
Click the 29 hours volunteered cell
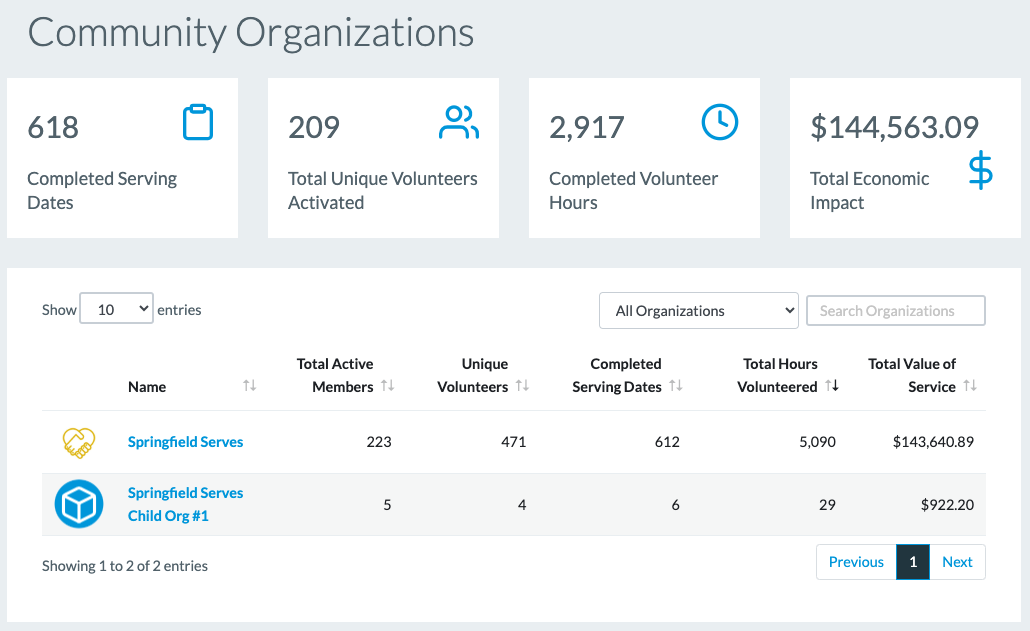pyautogui.click(x=828, y=504)
